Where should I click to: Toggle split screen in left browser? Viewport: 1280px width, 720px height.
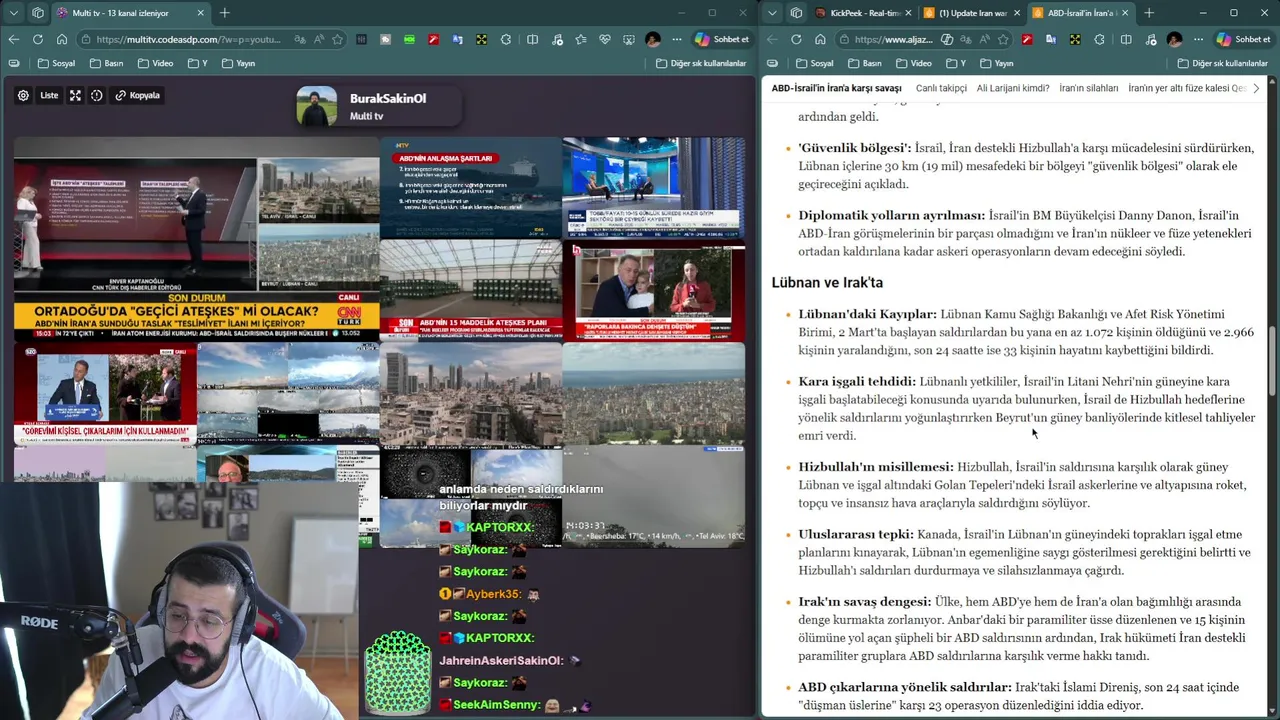point(532,39)
